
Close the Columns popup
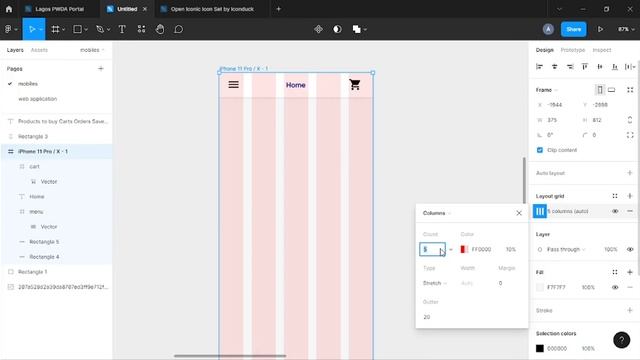tap(519, 213)
